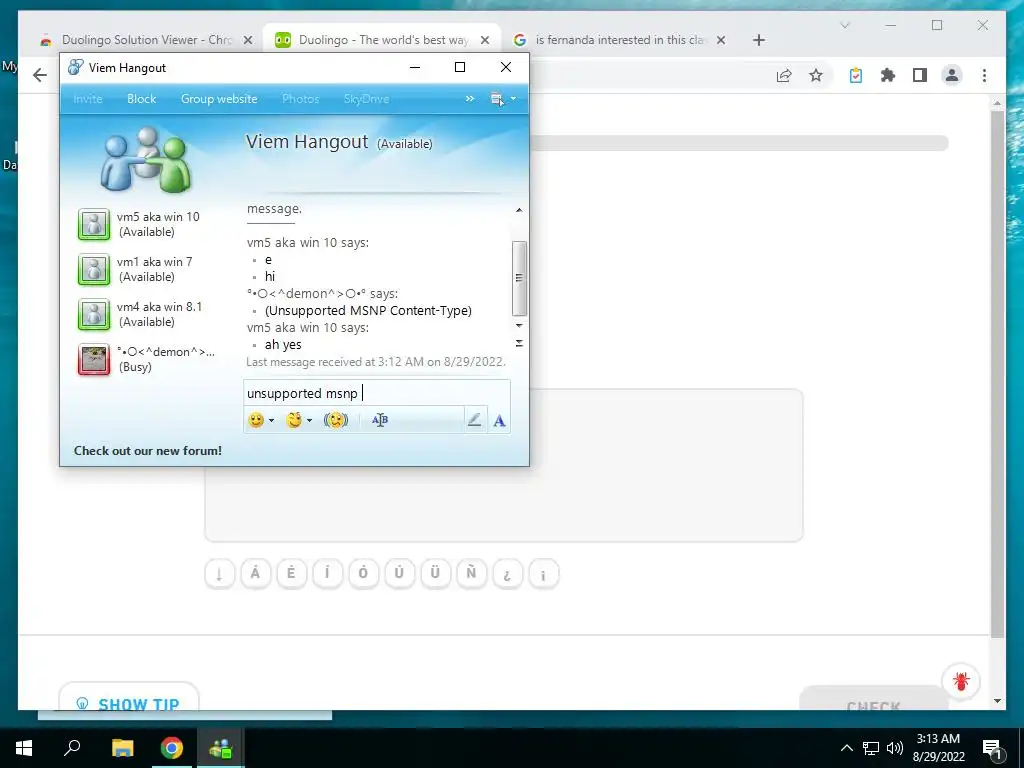Switch to Duolingo Solution Viewer tab
Screen dimensions: 1024x768
coord(145,40)
